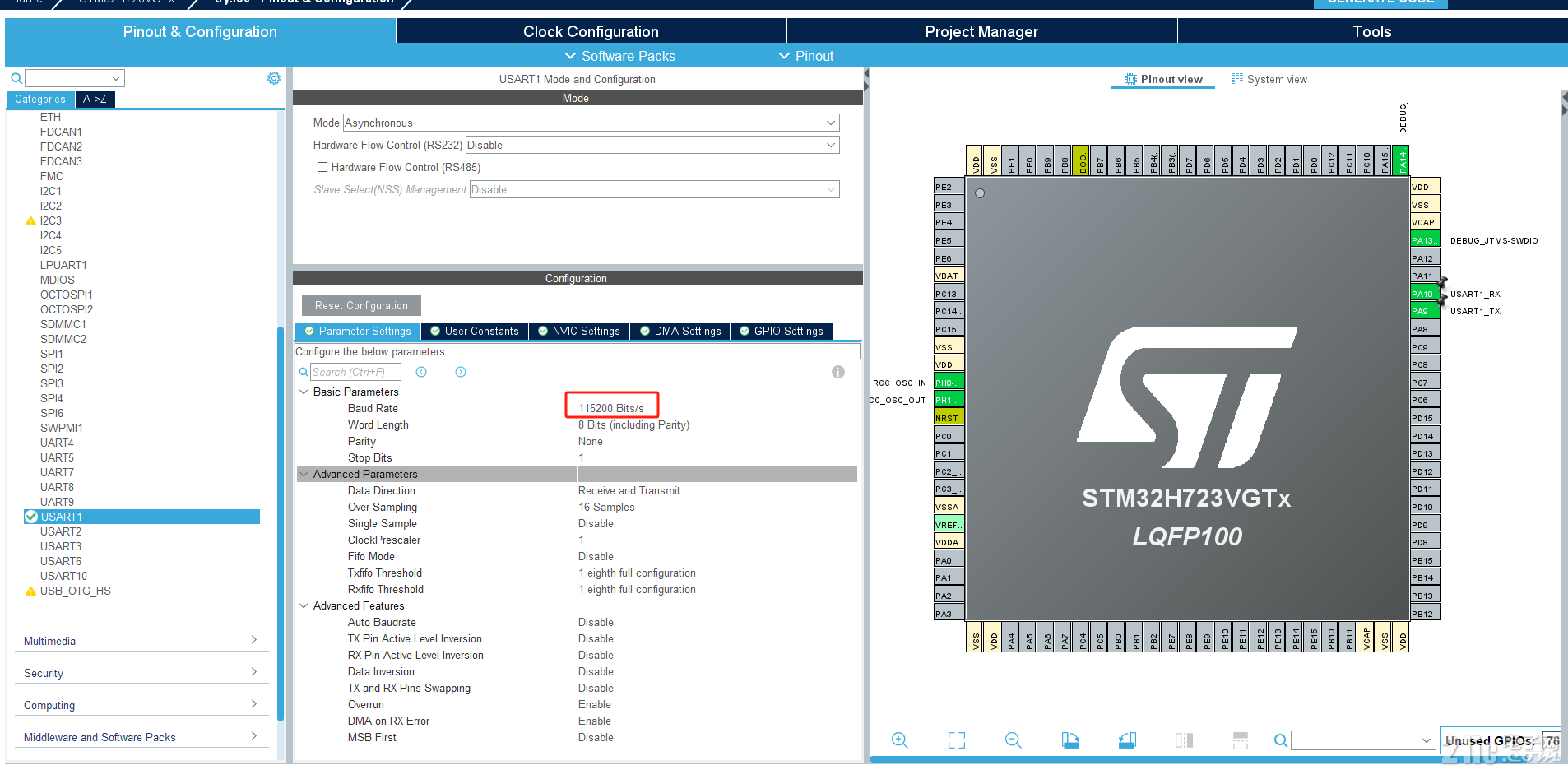Switch to A->Z peripheral sorting
Screen dimensions: 1568x770
point(95,99)
